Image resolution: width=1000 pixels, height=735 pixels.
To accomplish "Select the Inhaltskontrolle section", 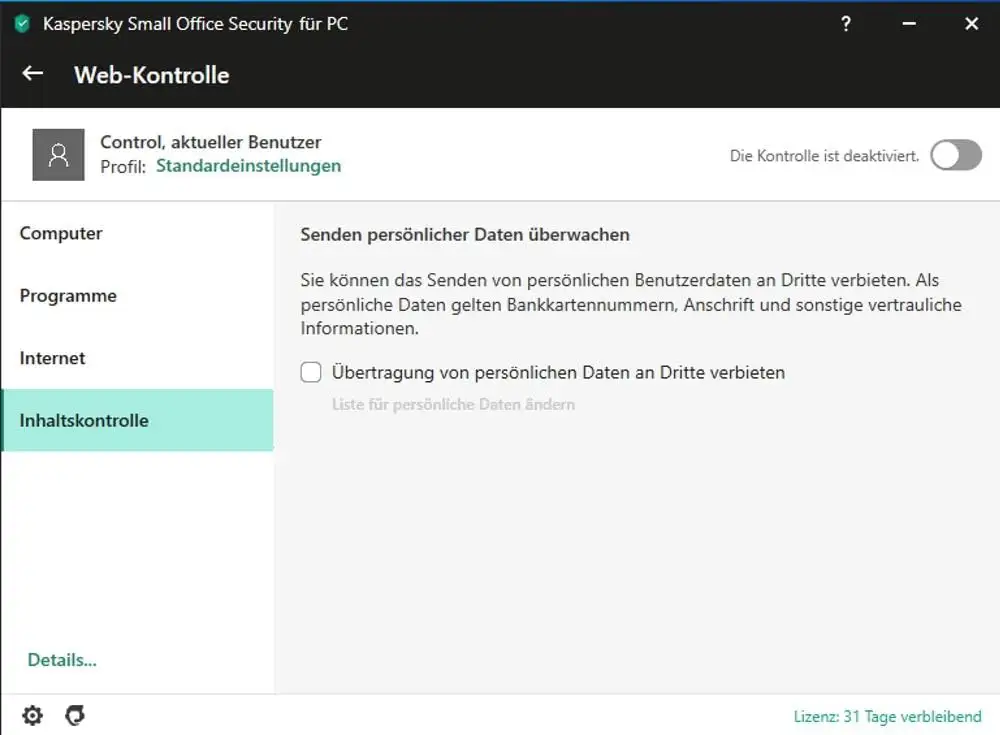I will pyautogui.click(x=84, y=420).
